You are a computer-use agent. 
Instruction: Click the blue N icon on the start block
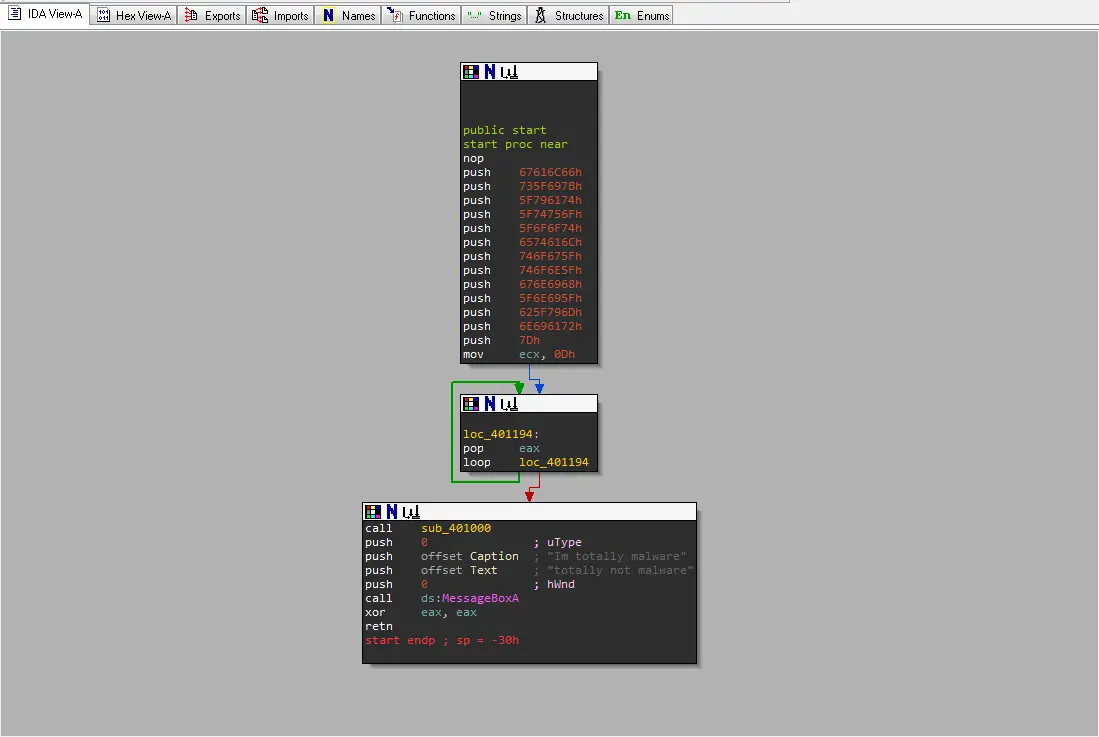[490, 72]
